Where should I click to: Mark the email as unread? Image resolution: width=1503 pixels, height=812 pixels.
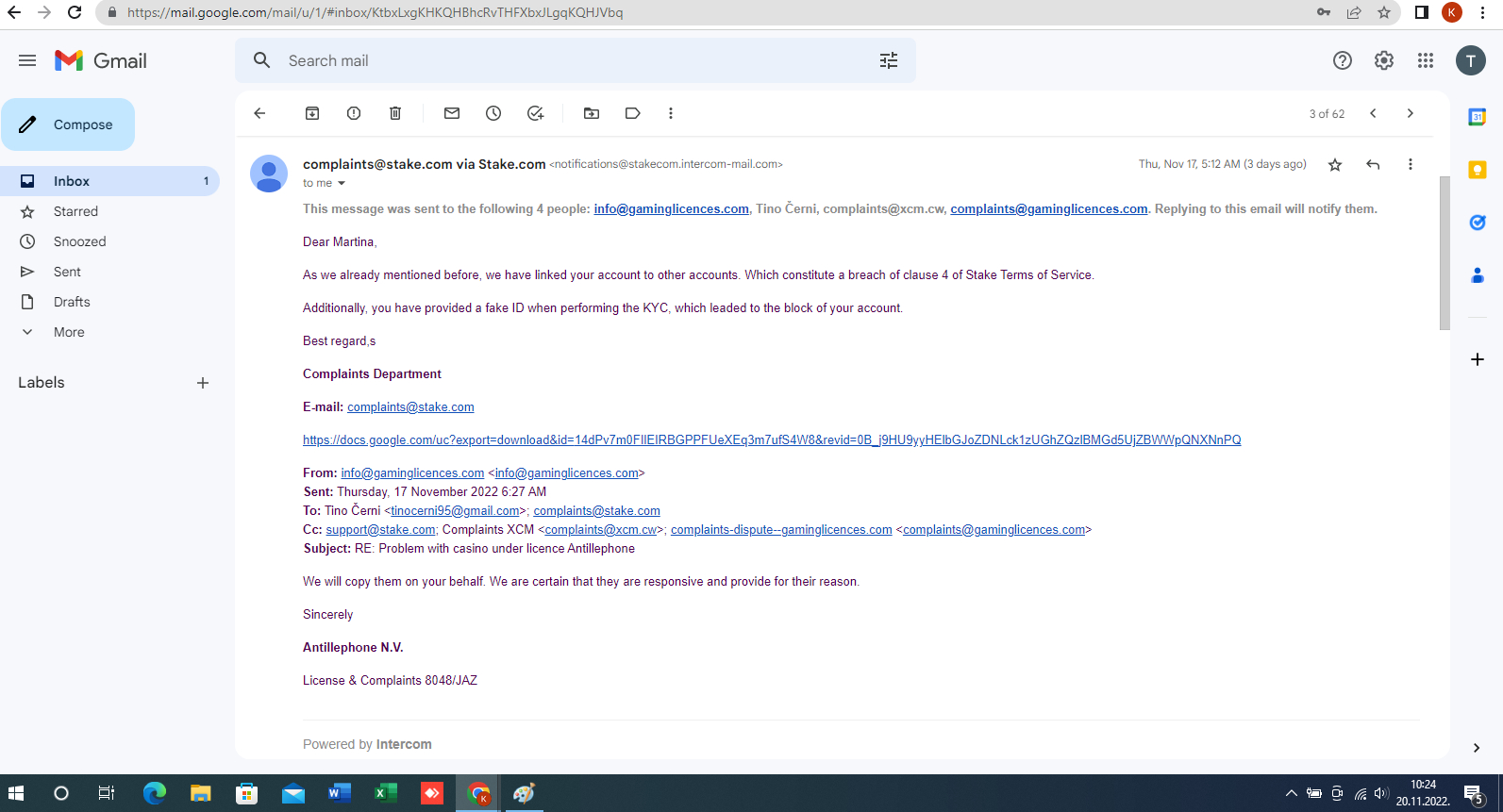tap(452, 113)
